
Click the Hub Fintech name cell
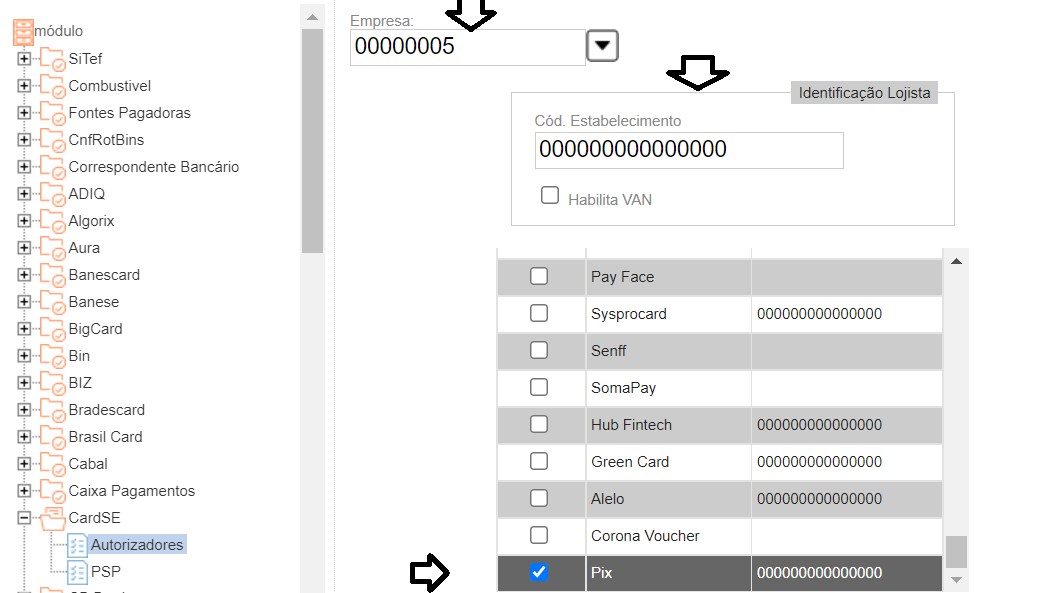[x=668, y=425]
